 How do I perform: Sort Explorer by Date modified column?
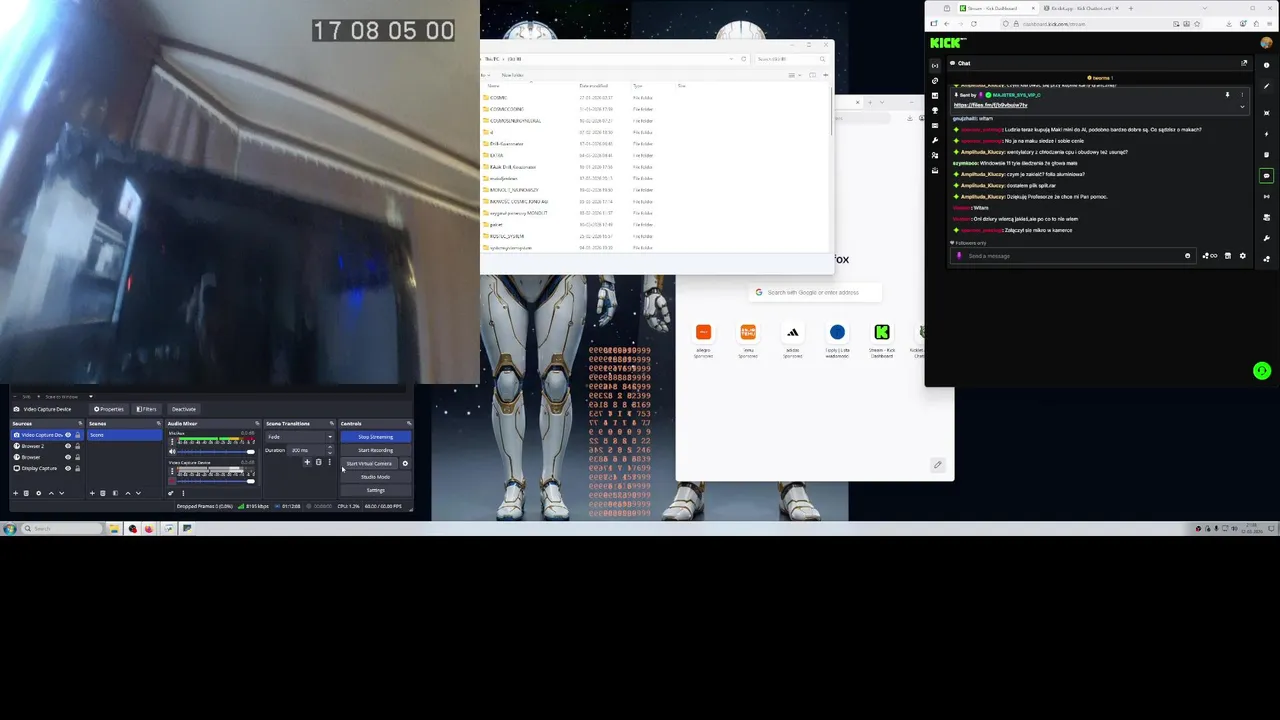click(594, 86)
